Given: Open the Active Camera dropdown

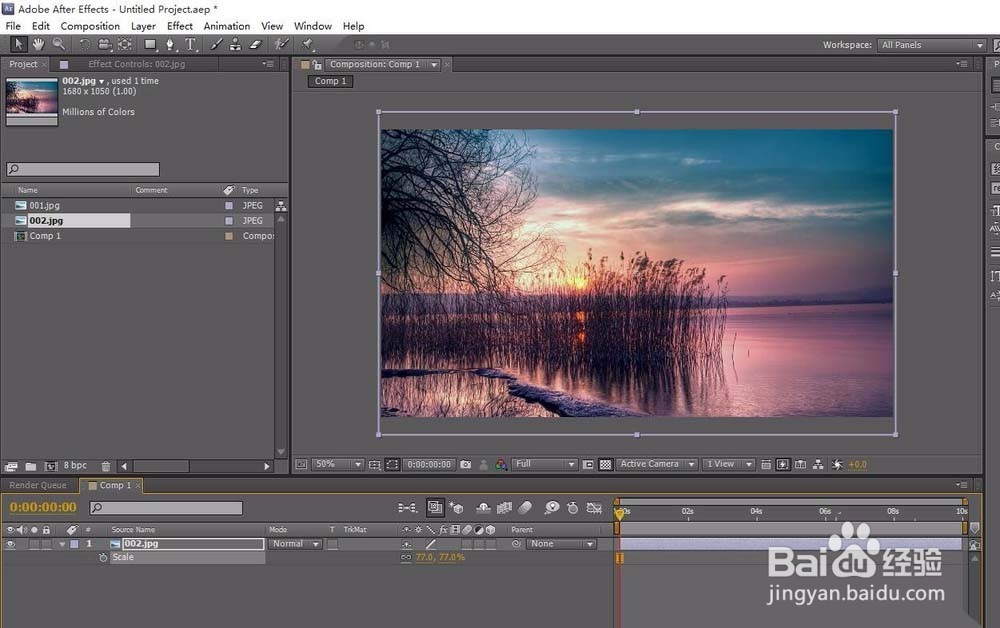Looking at the screenshot, I should point(656,464).
